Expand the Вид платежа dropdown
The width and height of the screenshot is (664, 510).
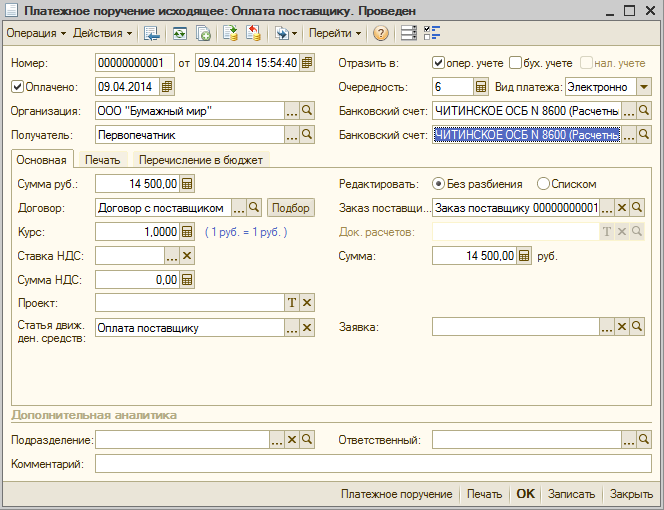click(x=644, y=87)
